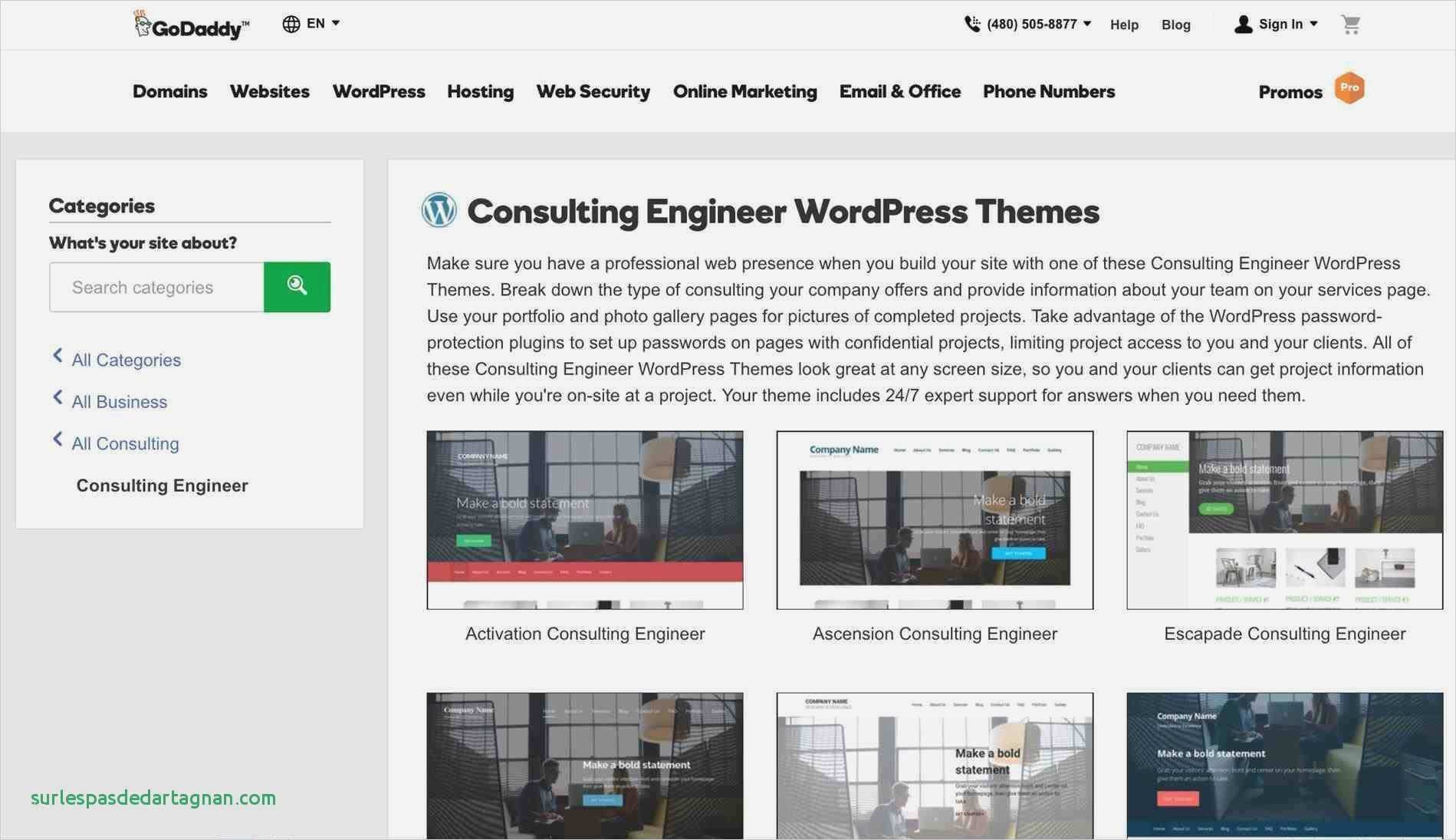This screenshot has height=840, width=1456.
Task: Focus the Search categories input field
Action: (156, 287)
